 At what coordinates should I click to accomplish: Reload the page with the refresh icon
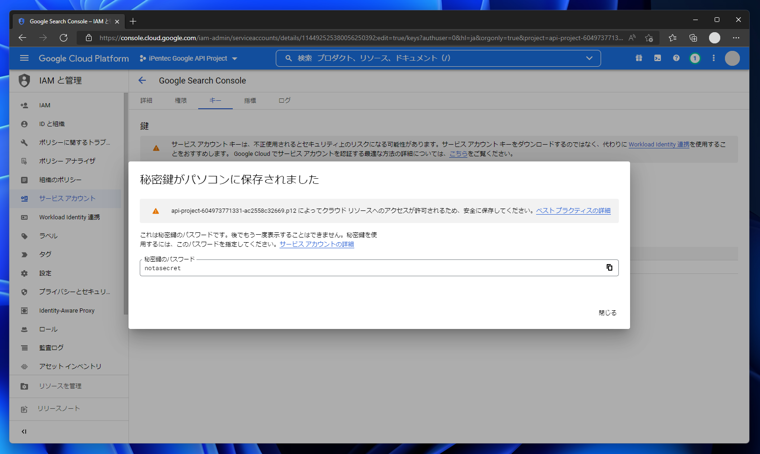(63, 38)
